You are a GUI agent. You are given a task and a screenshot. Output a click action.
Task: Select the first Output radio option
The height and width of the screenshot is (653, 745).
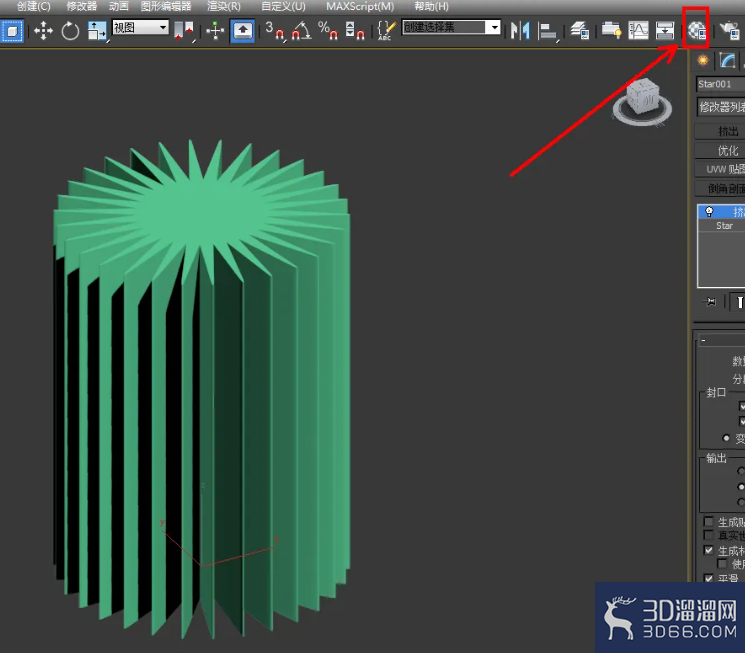click(x=741, y=471)
